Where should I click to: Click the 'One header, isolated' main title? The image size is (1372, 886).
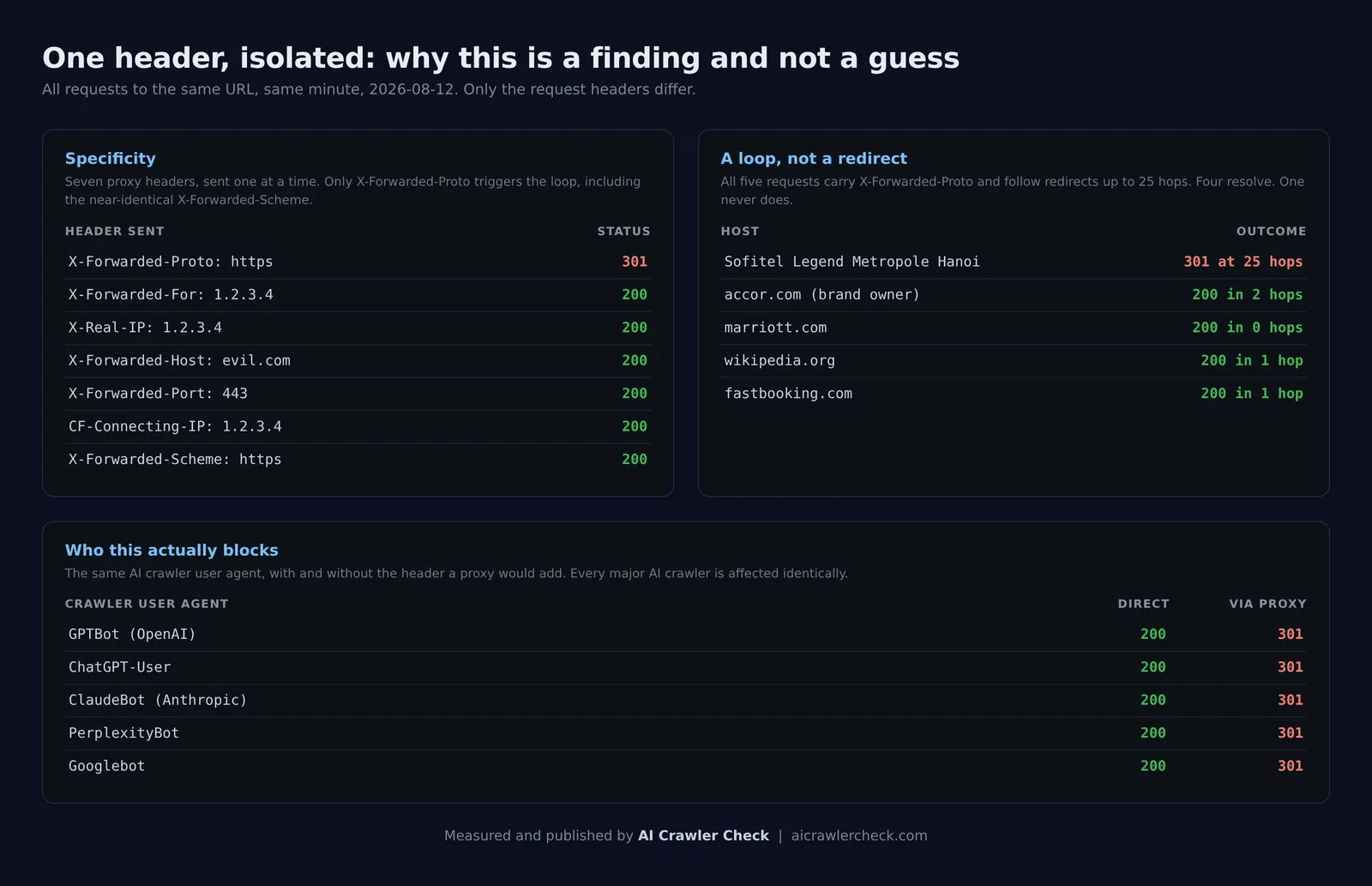(x=501, y=58)
